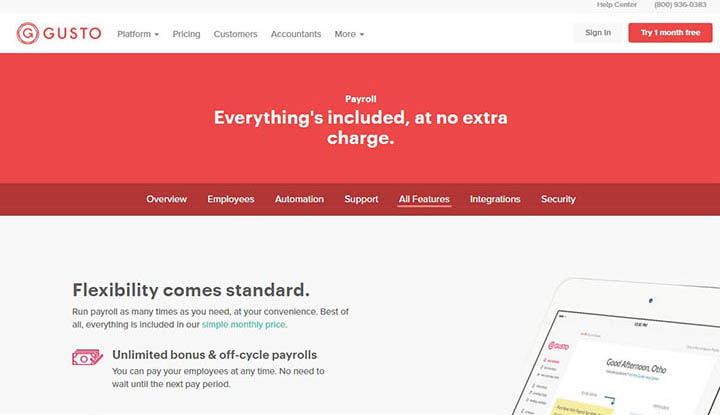The width and height of the screenshot is (720, 415).
Task: Click the Payroll label in the banner
Action: click(360, 99)
